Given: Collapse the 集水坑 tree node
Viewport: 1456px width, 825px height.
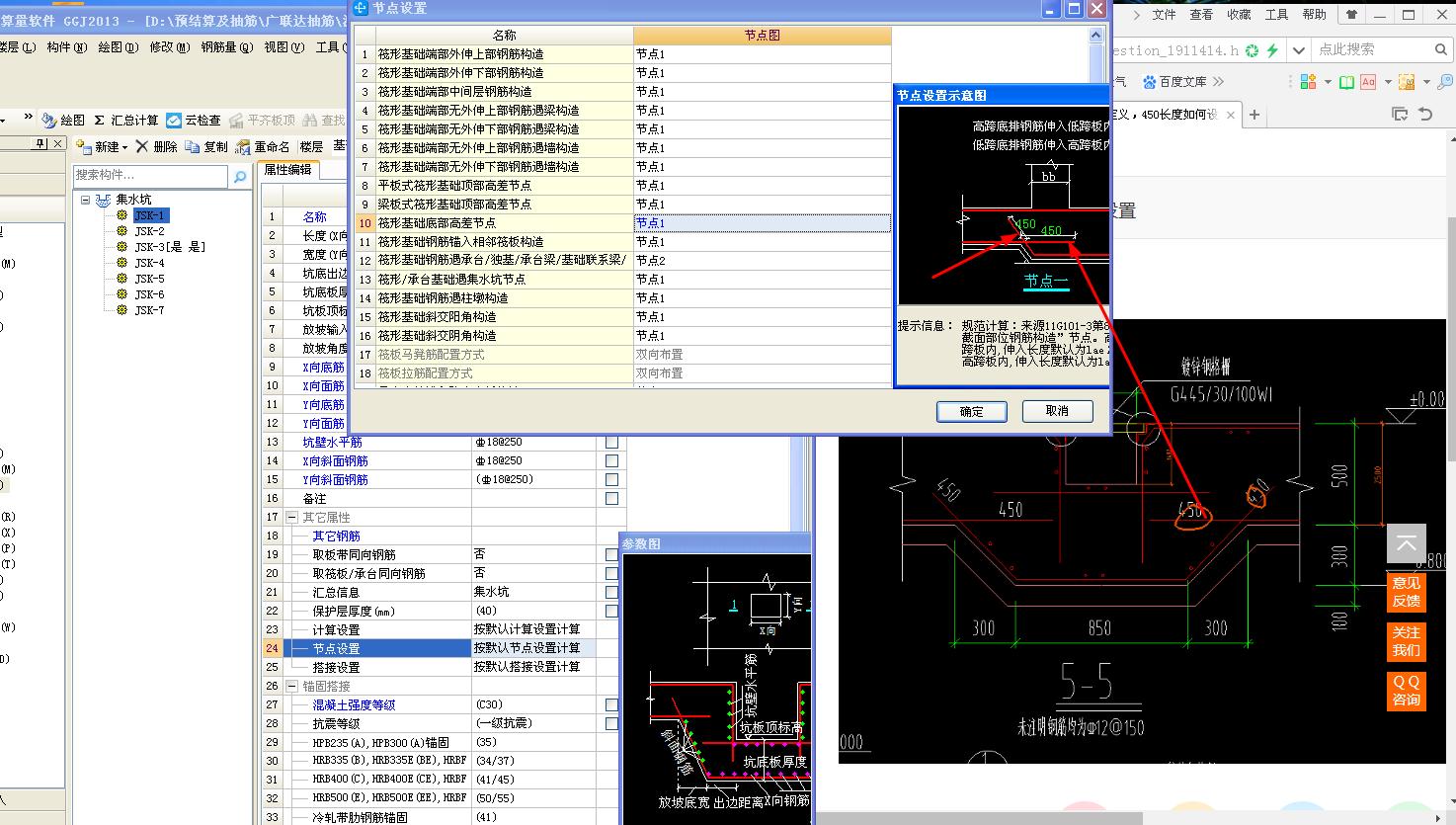Looking at the screenshot, I should 85,200.
